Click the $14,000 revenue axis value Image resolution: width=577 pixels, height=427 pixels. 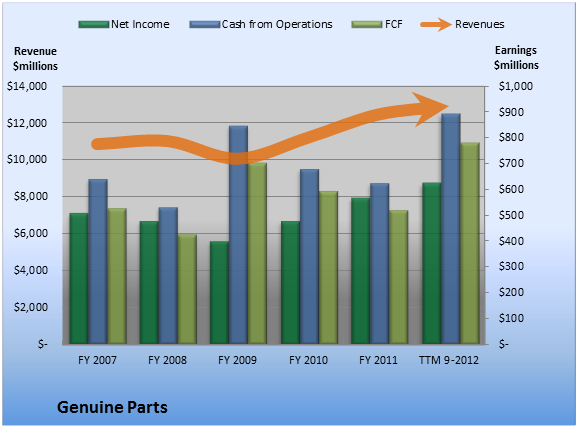[27, 87]
